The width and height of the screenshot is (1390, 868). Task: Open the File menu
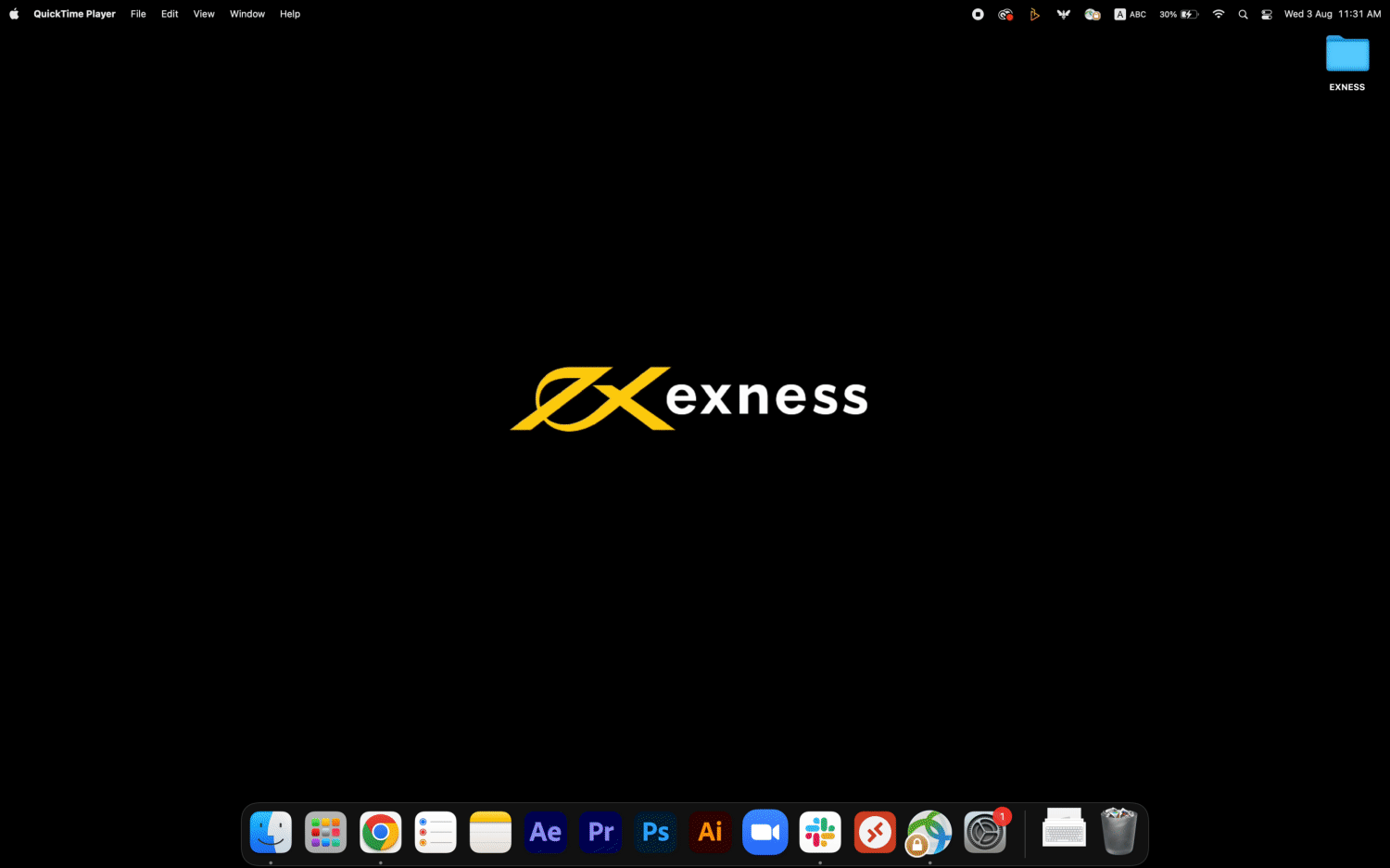138,14
